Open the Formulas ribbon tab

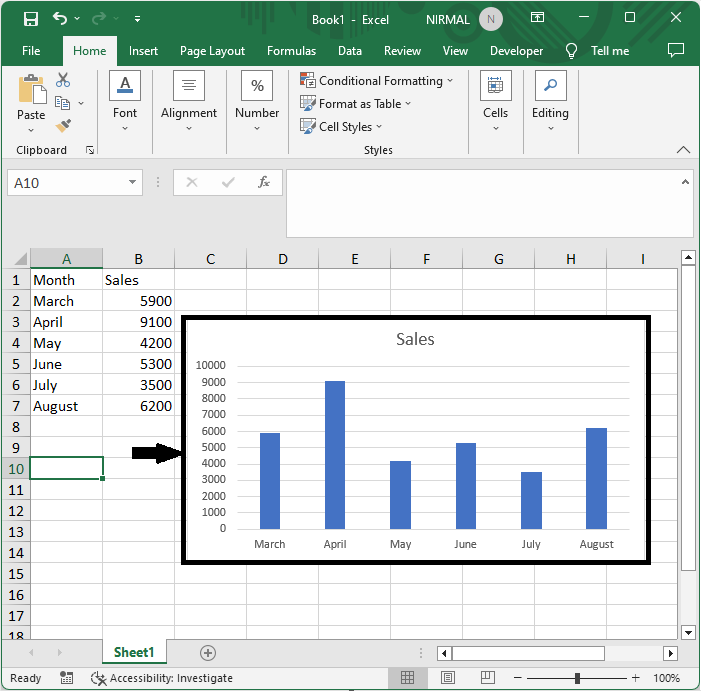click(291, 51)
